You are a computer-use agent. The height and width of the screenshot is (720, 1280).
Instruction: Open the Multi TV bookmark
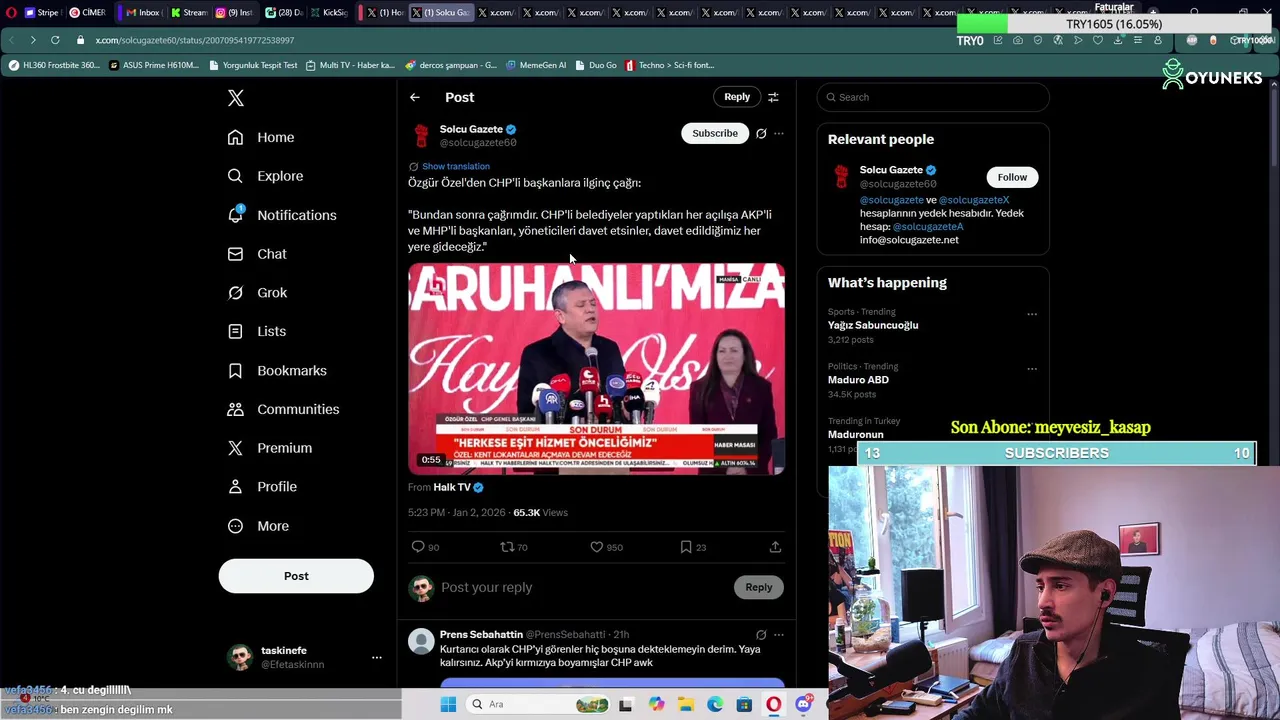pyautogui.click(x=350, y=65)
